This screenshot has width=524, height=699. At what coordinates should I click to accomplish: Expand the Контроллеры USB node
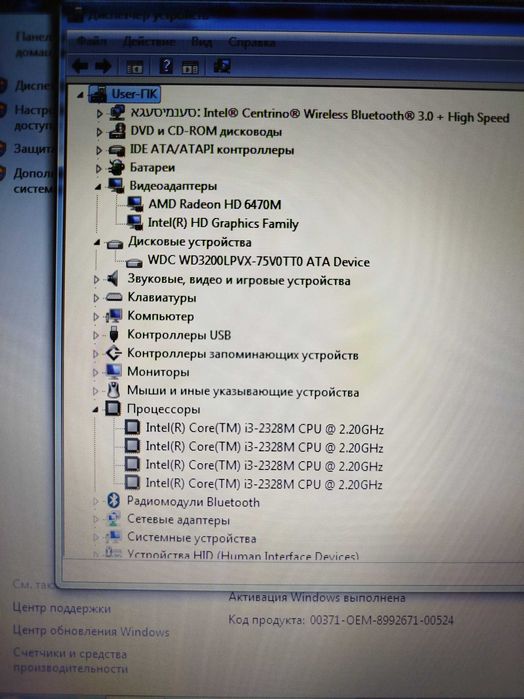click(x=96, y=335)
